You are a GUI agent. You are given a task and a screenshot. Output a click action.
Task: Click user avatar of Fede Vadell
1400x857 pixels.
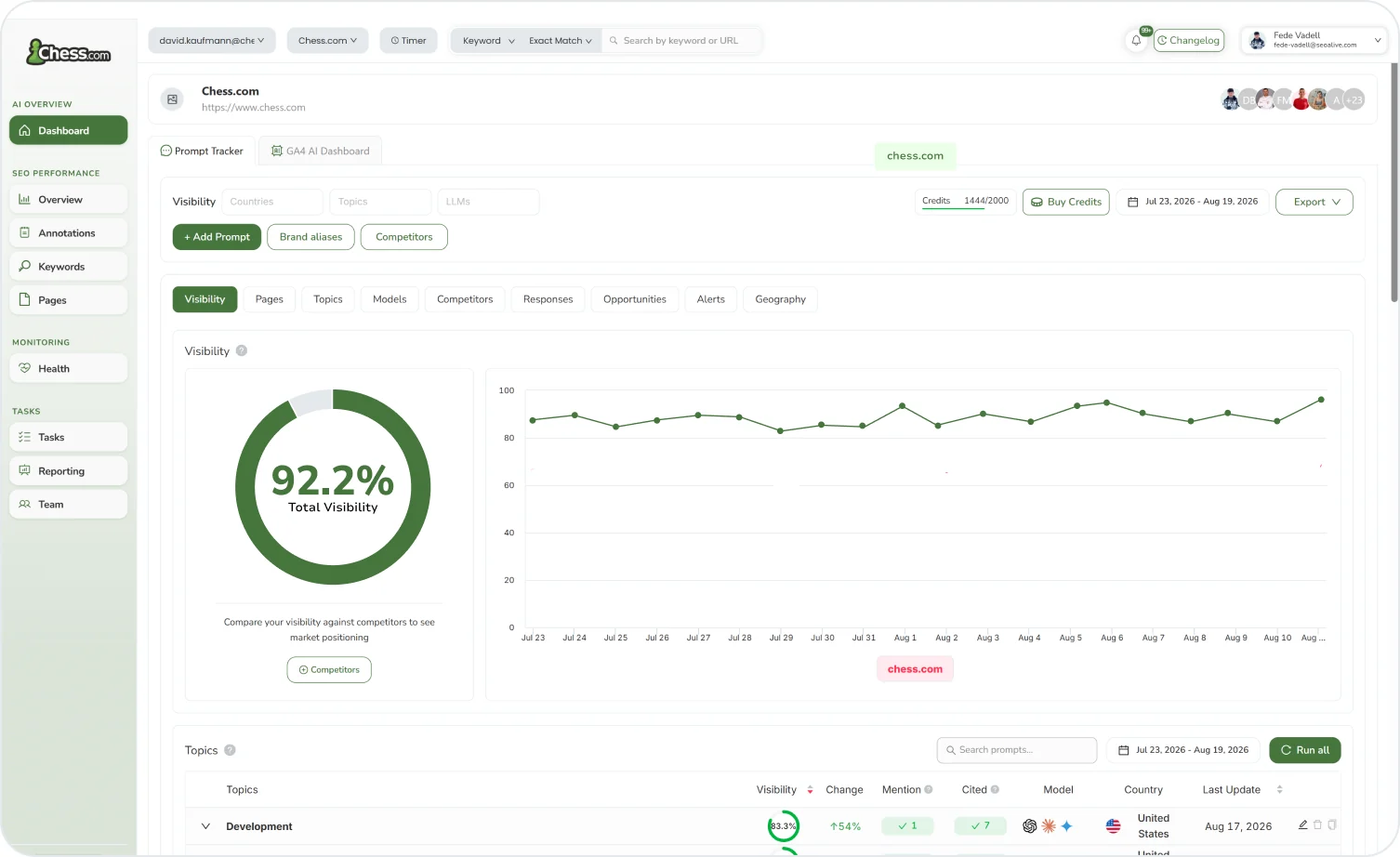(x=1257, y=41)
